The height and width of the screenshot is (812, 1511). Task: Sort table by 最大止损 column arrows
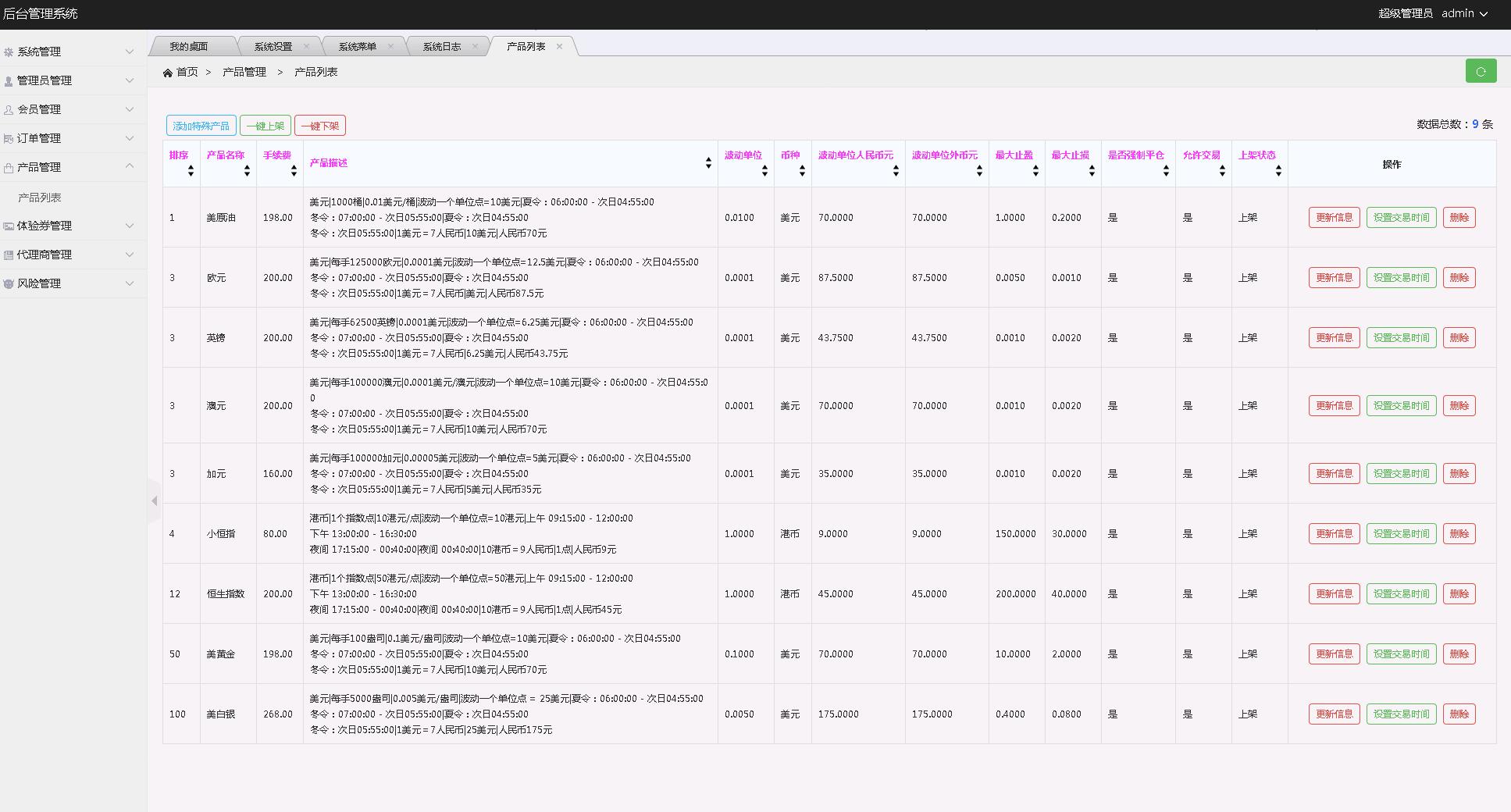click(1092, 171)
